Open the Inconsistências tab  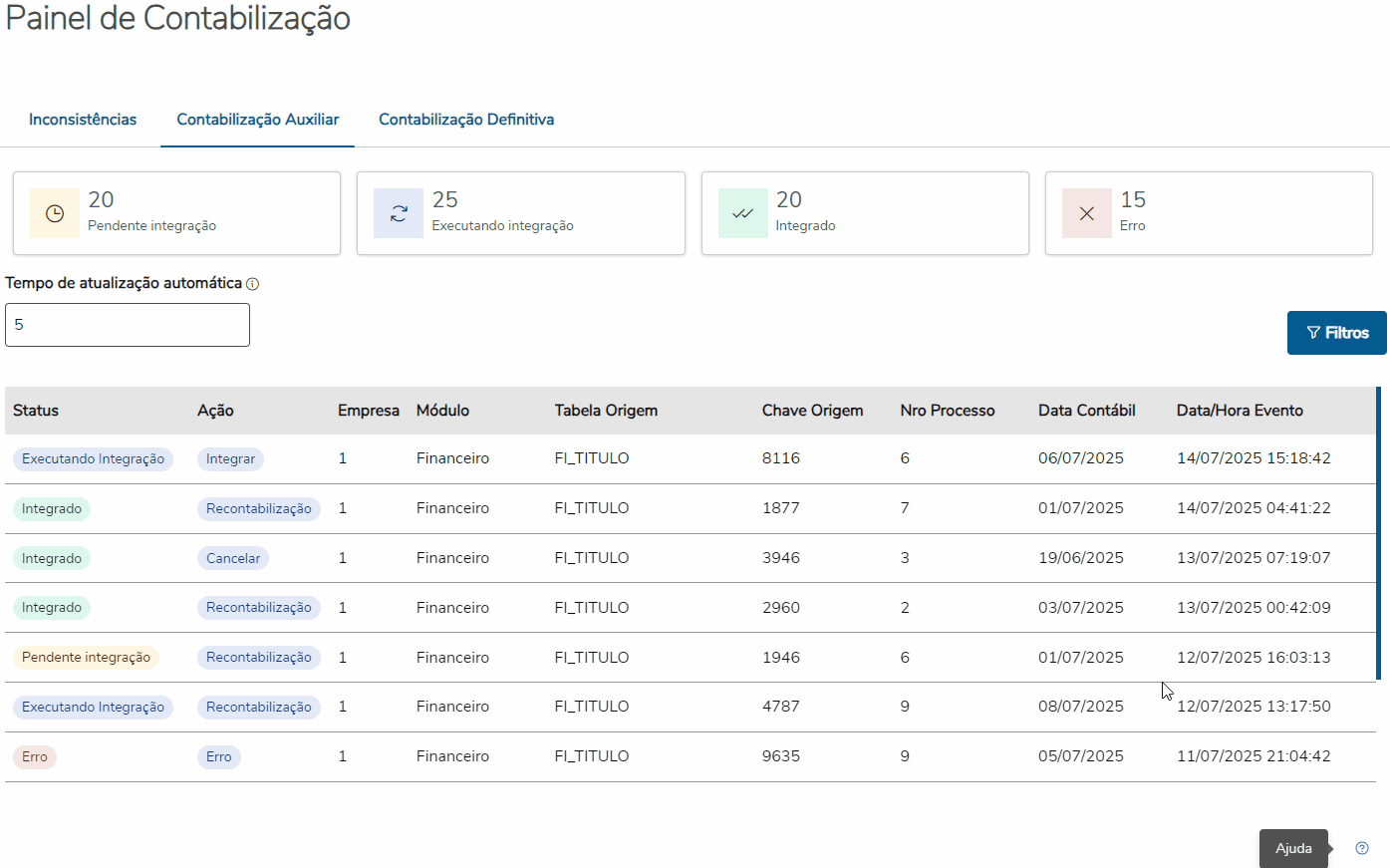coord(83,120)
